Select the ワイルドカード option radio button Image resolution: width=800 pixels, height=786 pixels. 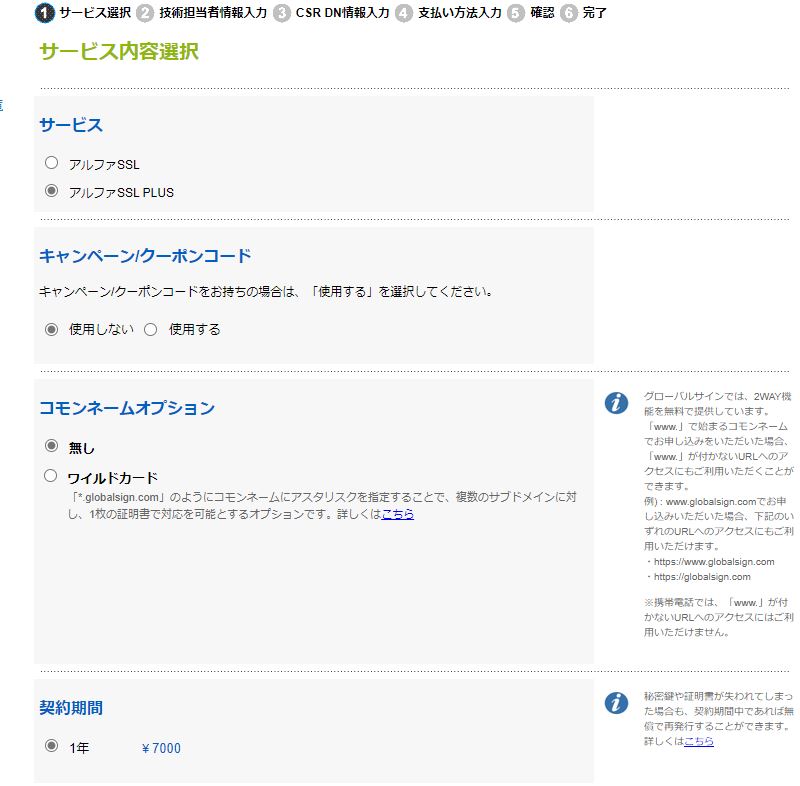pos(51,476)
